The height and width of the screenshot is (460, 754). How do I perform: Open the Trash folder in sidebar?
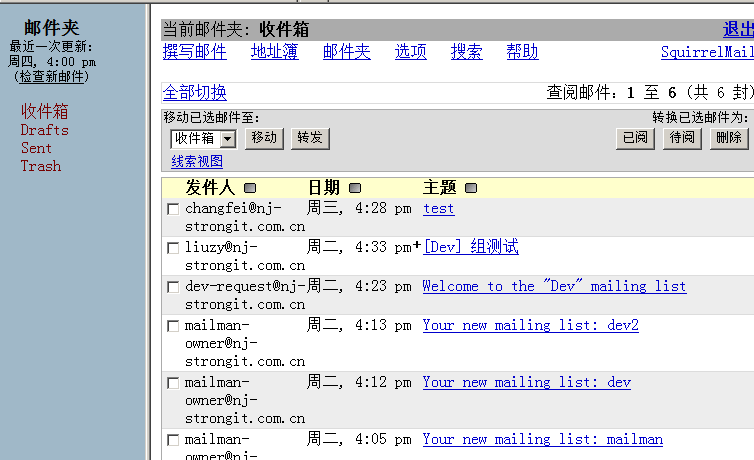41,166
